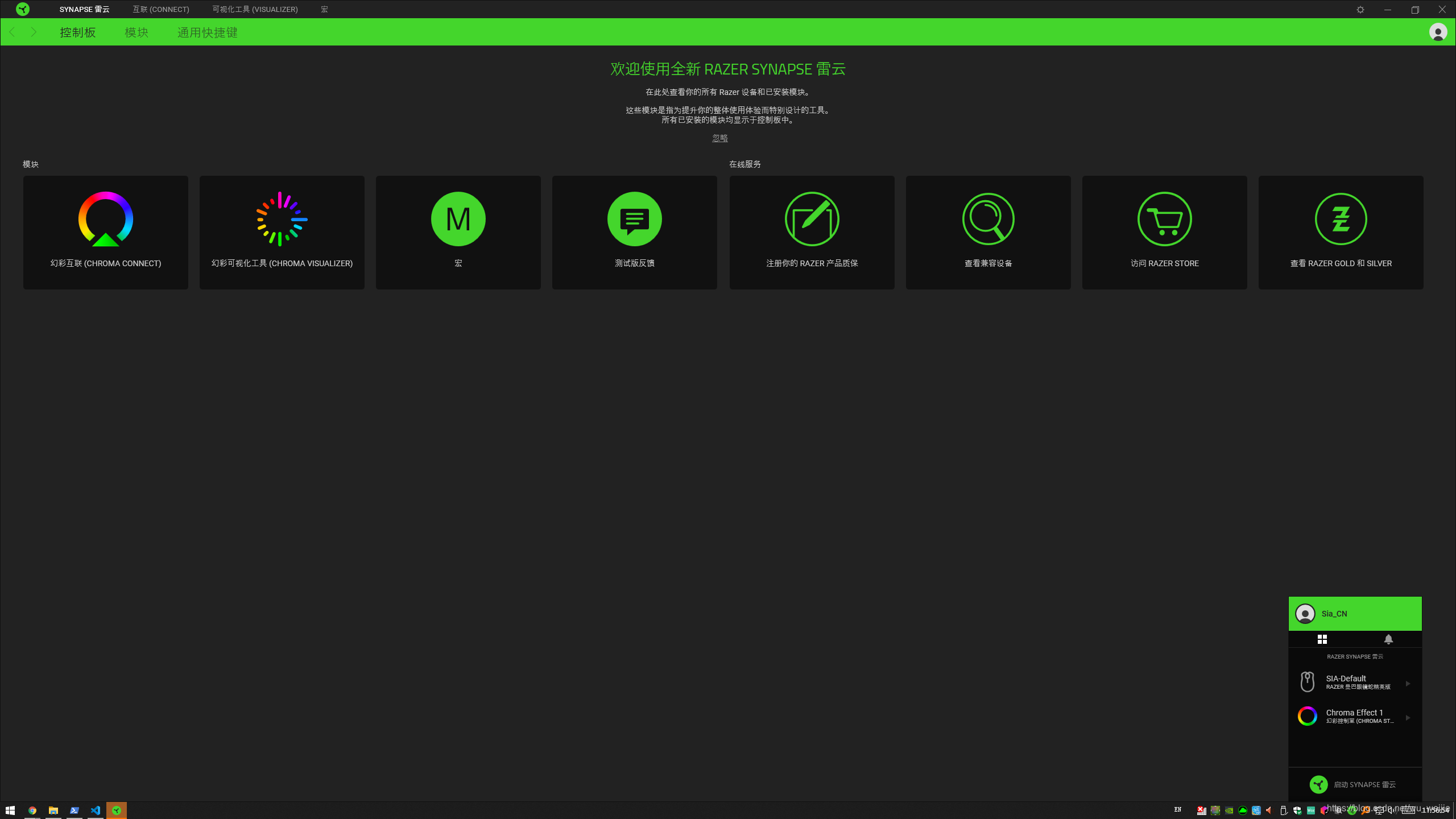This screenshot has height=819, width=1456.
Task: Click the Razer Synapse taskbar icon
Action: 117,810
